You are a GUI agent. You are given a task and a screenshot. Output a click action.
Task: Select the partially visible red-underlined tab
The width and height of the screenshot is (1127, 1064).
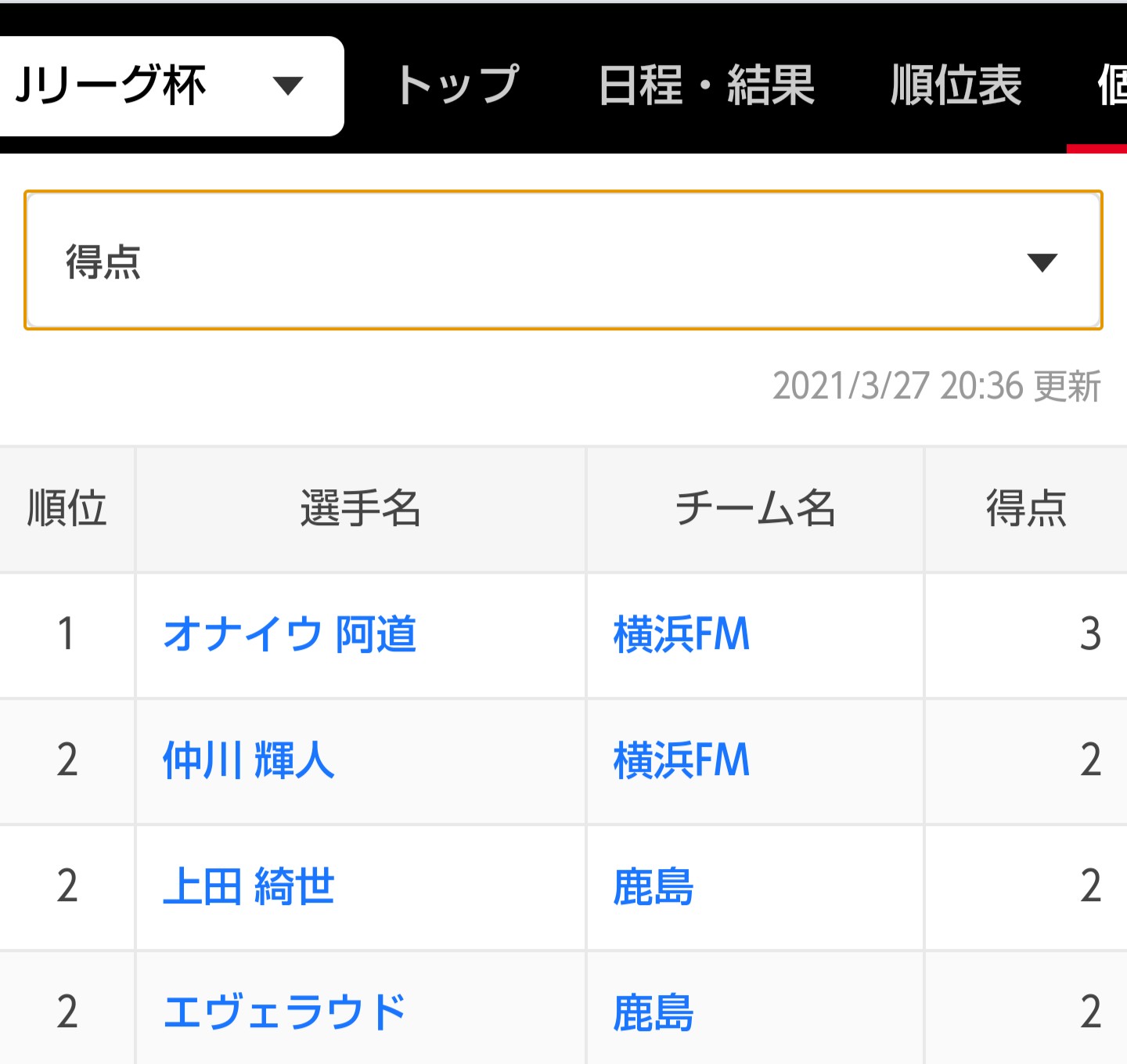point(1110,85)
